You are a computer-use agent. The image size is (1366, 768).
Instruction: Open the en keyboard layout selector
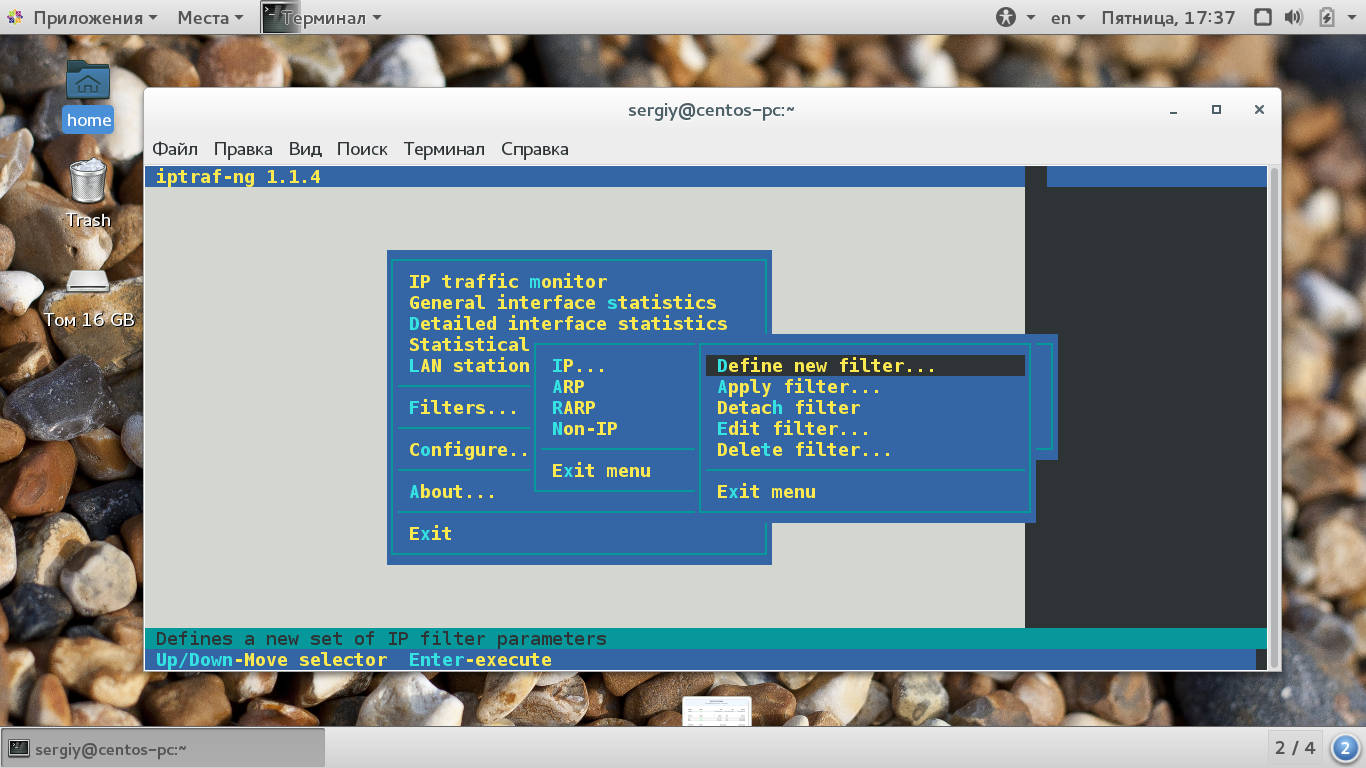click(1068, 18)
